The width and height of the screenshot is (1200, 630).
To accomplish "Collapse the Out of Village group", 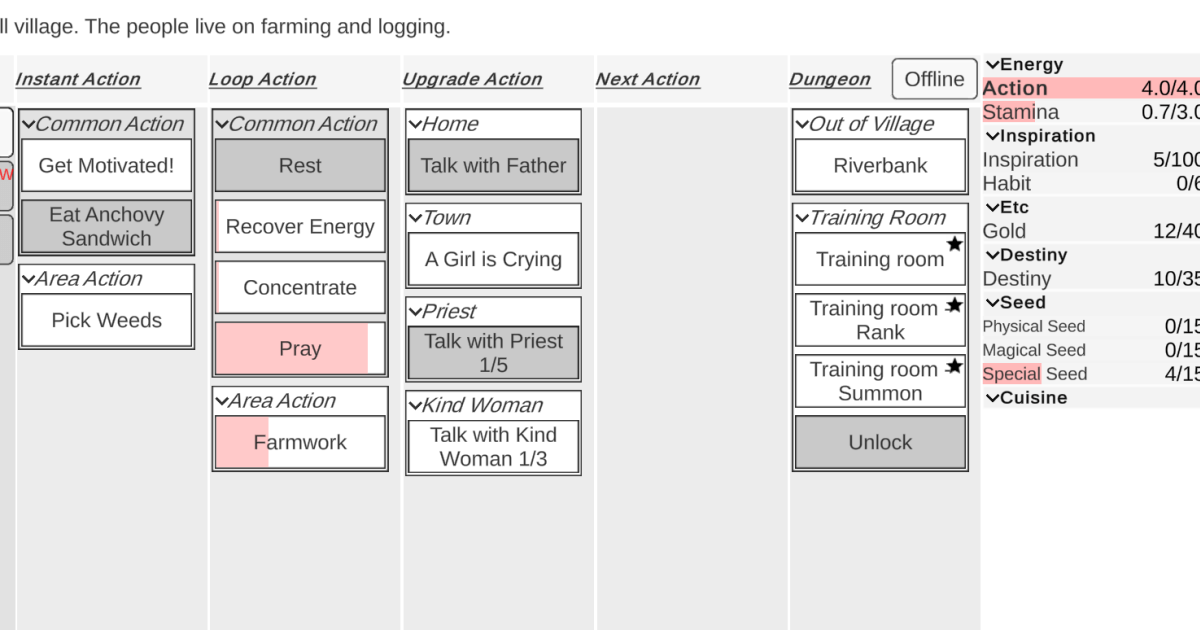I will [801, 124].
